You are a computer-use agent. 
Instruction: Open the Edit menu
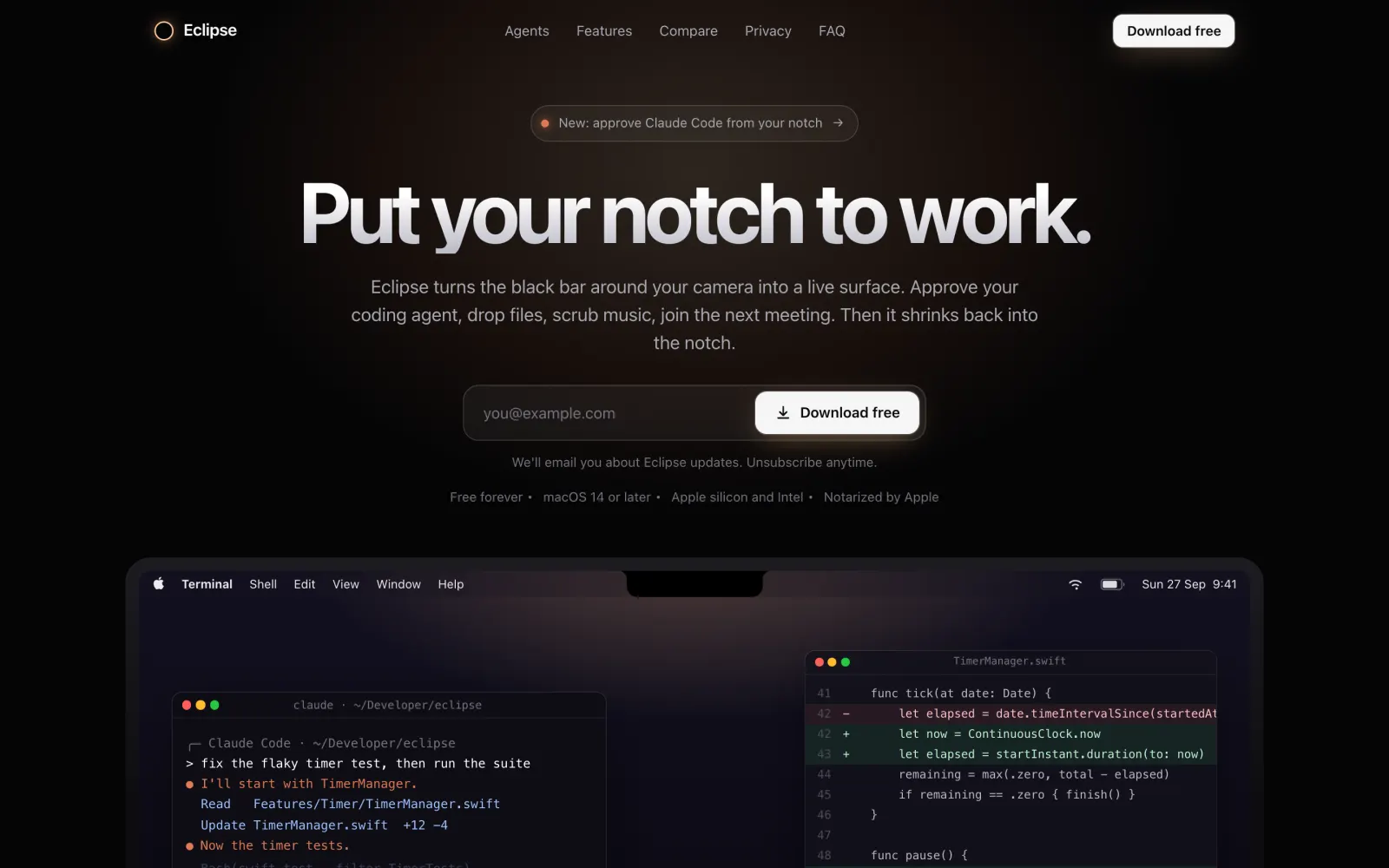click(x=305, y=584)
